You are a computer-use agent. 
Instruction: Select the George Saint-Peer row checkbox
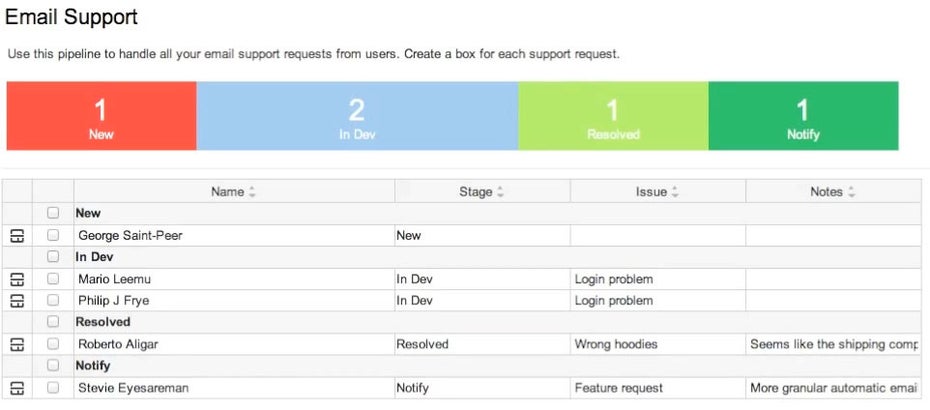53,235
